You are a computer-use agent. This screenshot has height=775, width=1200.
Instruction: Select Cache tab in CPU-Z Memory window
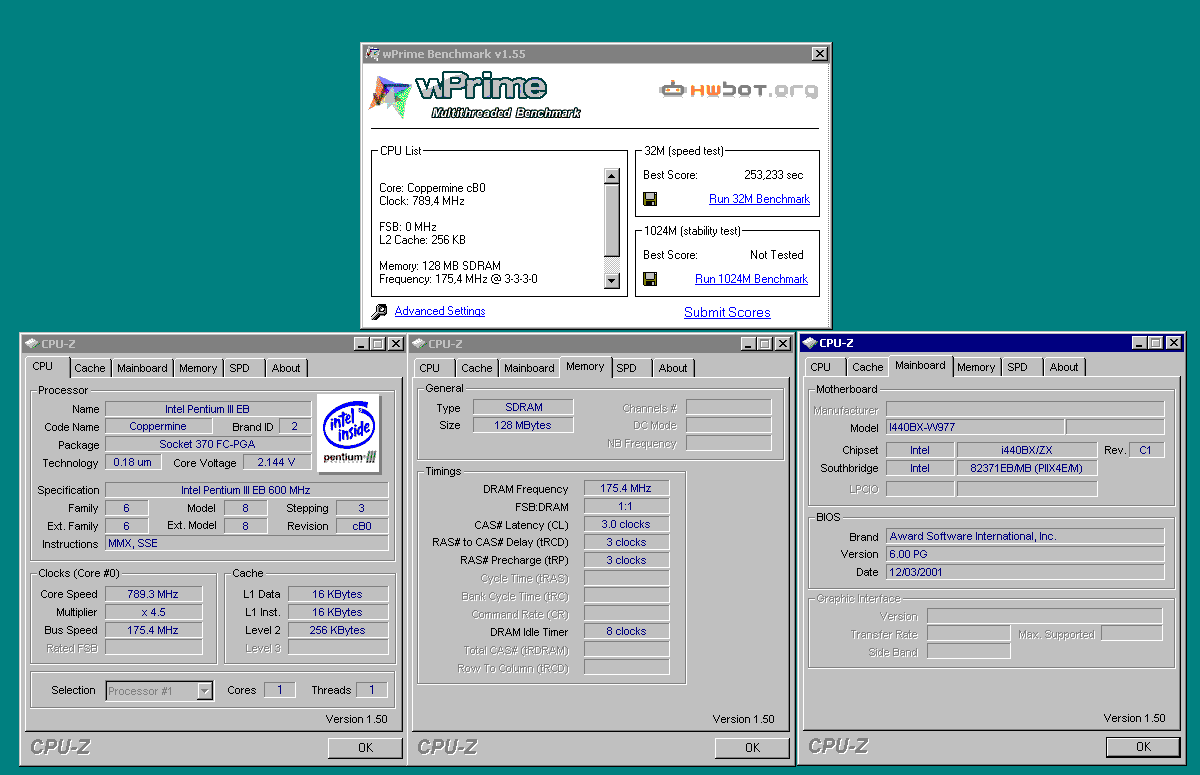477,368
